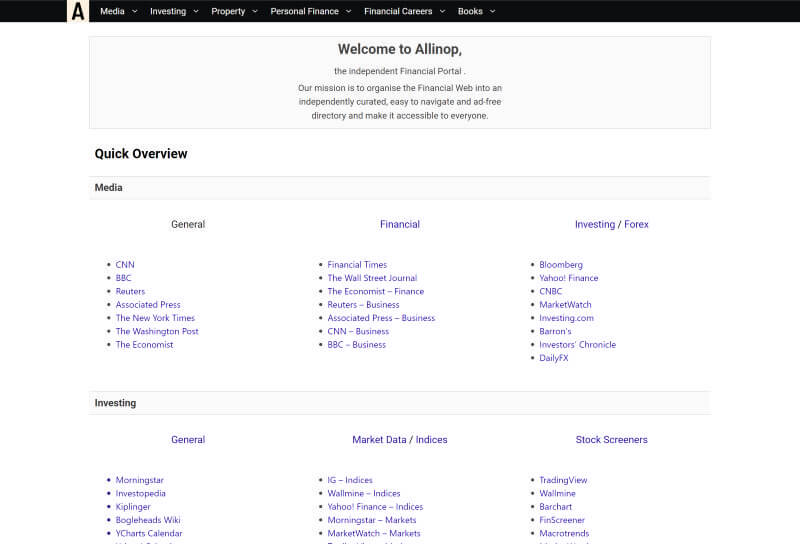Open the TradingView link

click(x=563, y=480)
